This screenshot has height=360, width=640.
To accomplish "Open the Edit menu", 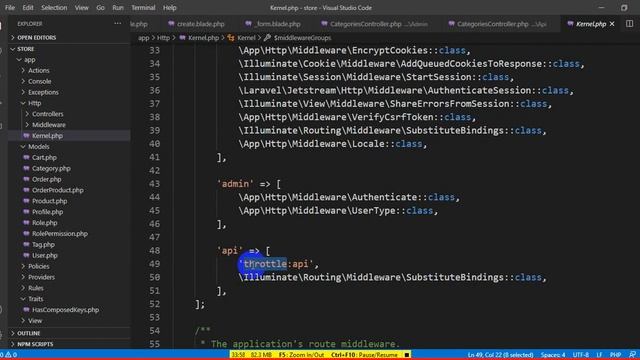I will coord(28,8).
